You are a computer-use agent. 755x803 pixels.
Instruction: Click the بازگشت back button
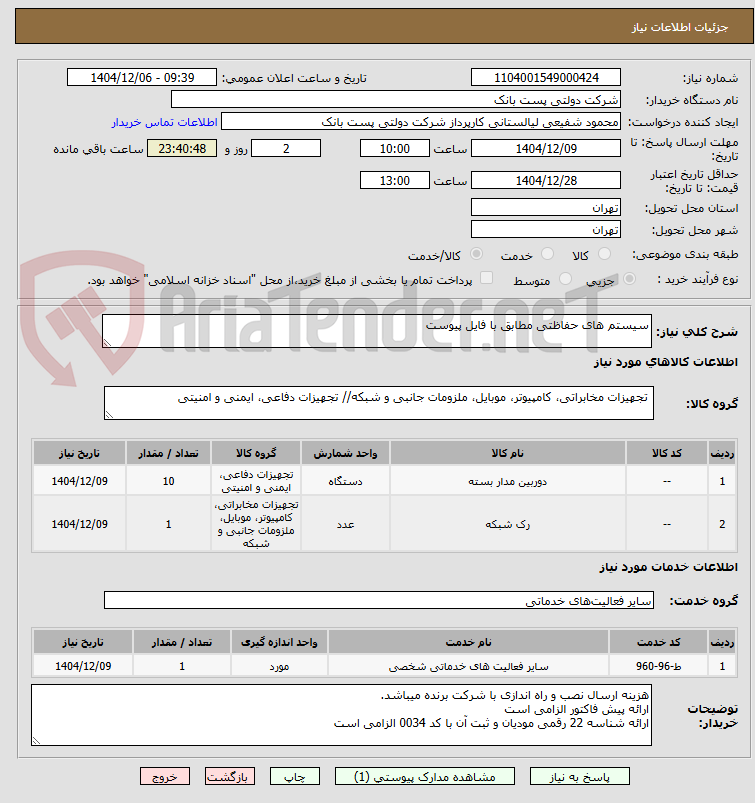click(x=229, y=777)
